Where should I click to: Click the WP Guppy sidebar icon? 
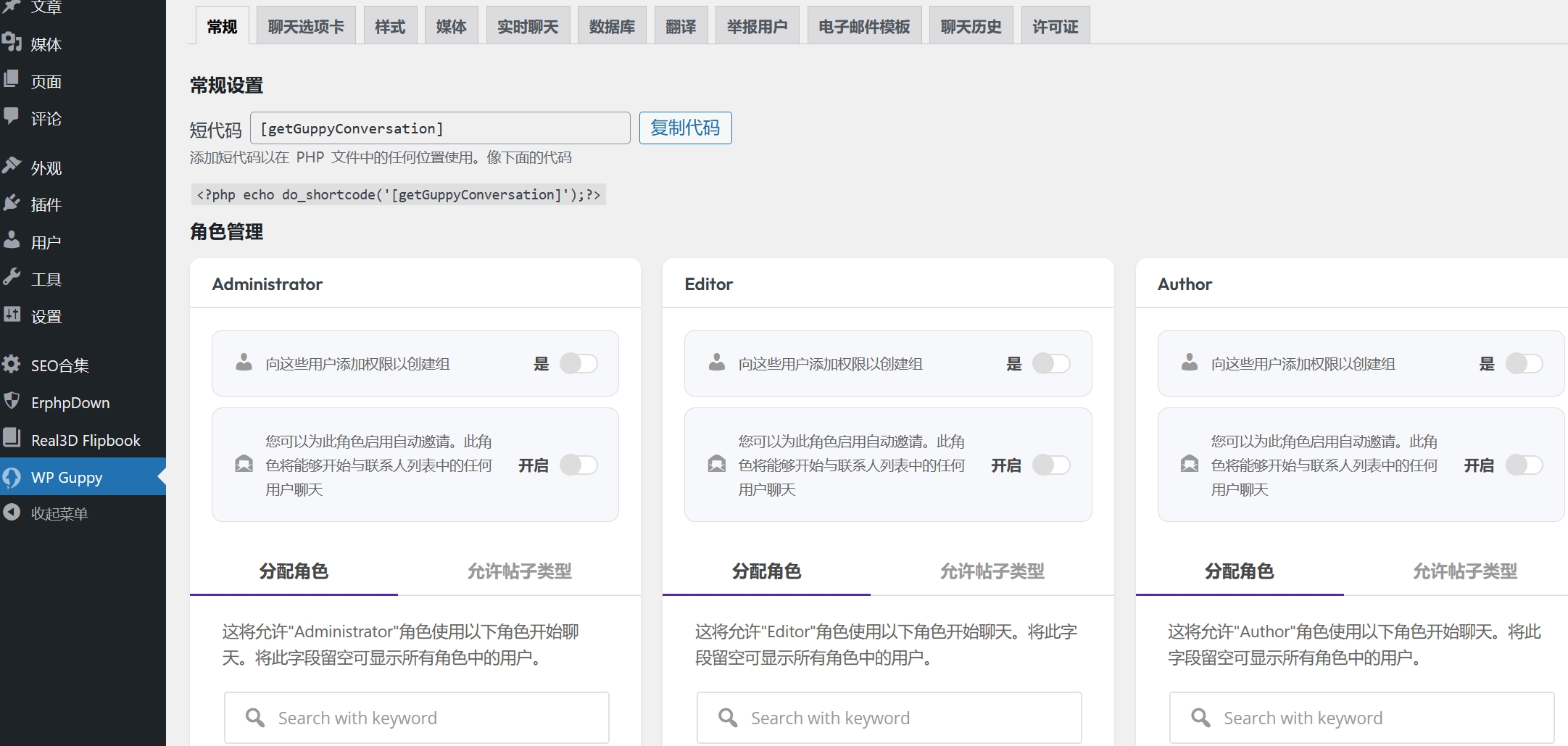pos(12,477)
